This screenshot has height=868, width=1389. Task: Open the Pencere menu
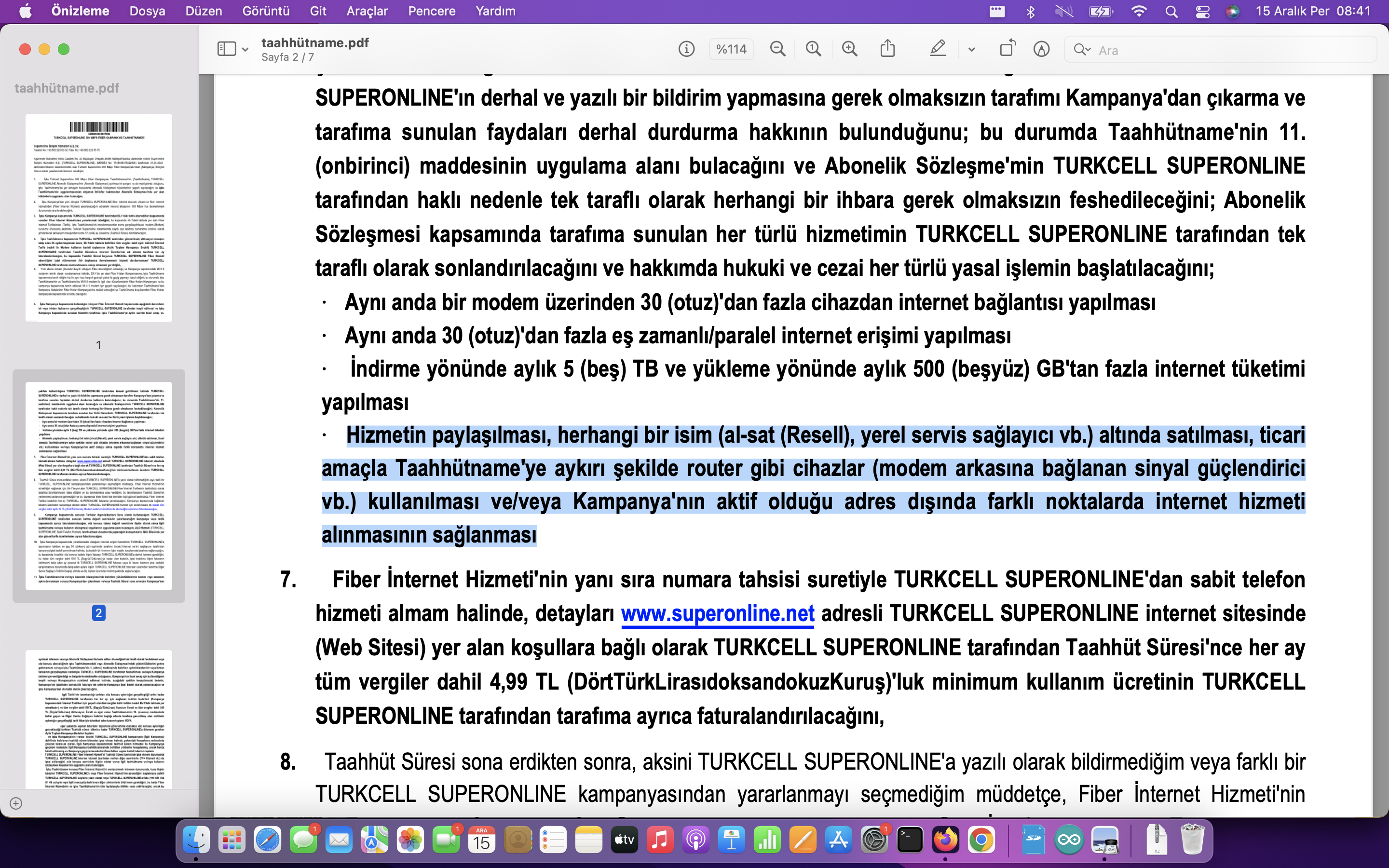pyautogui.click(x=432, y=11)
